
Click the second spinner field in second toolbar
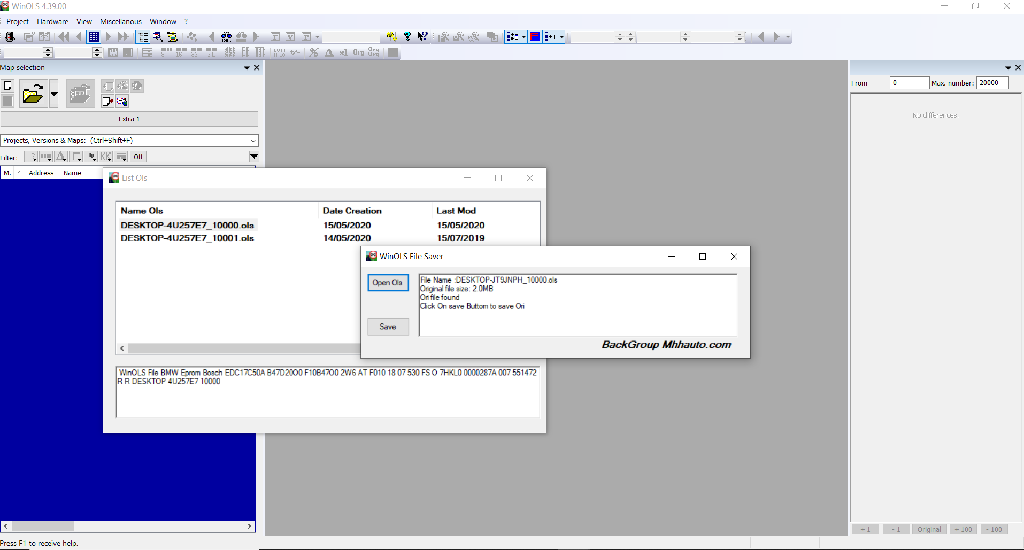click(x=78, y=52)
